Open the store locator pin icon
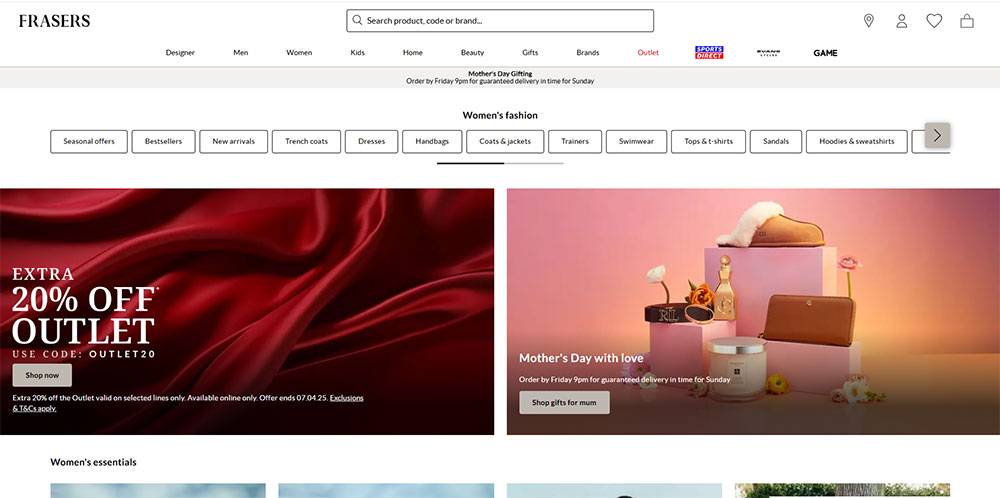The image size is (1000, 498). point(868,21)
